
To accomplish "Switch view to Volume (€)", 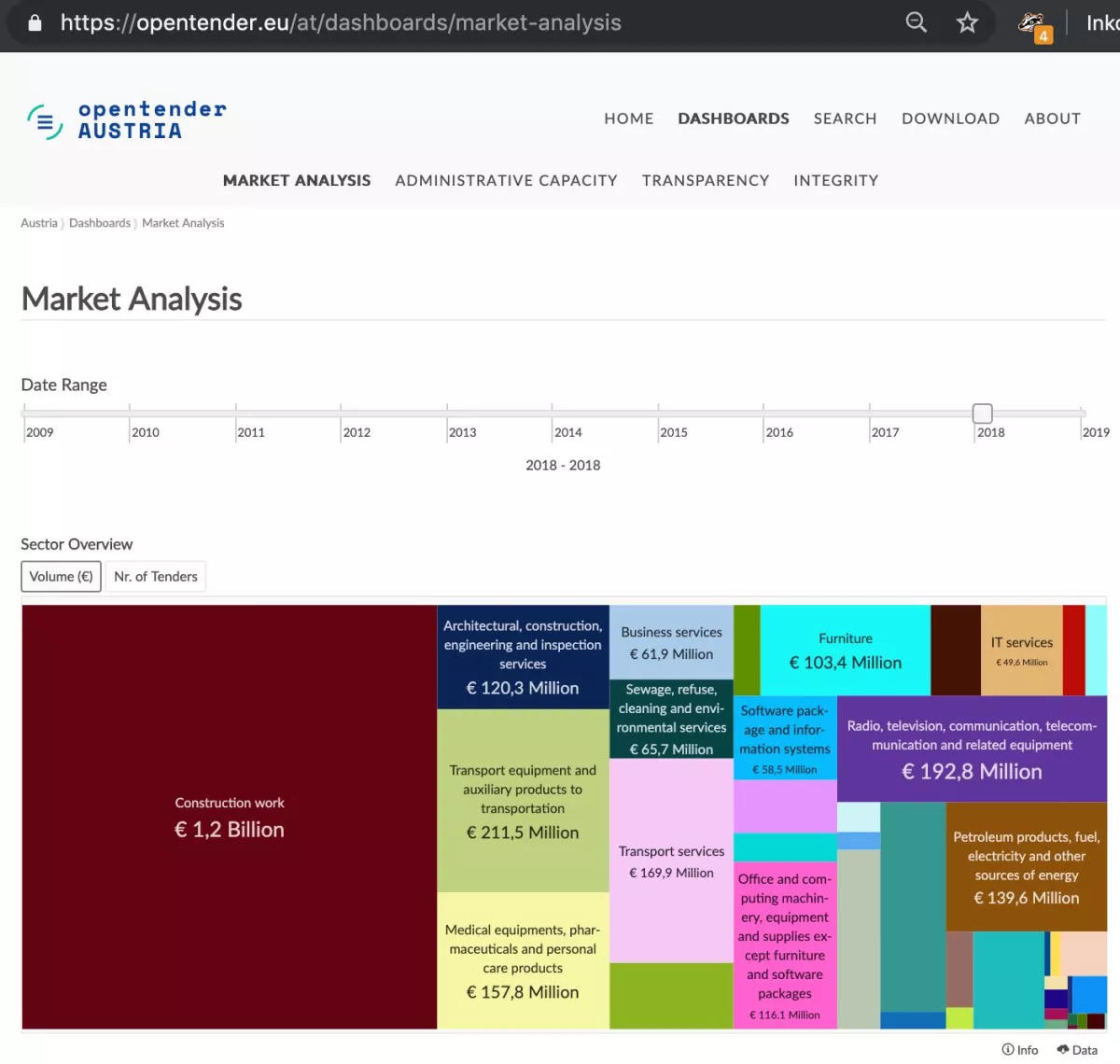I will 60,576.
